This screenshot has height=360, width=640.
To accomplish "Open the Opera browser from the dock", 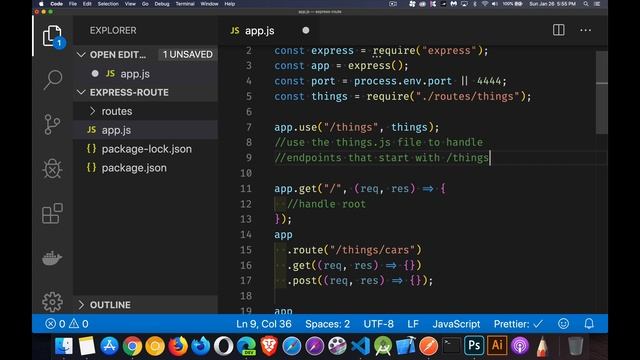I will coord(223,346).
